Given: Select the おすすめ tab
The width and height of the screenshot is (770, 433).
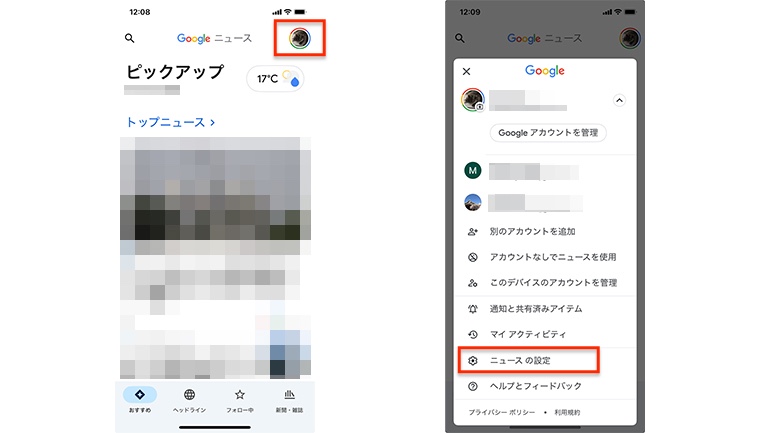Looking at the screenshot, I should click(x=140, y=400).
